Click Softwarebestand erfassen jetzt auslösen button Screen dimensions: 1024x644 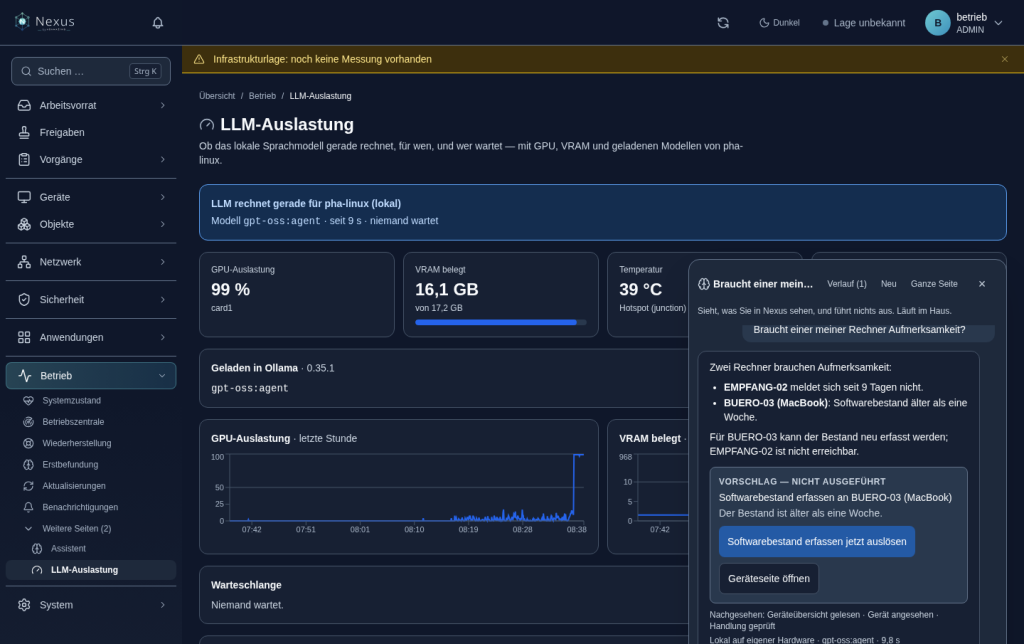(816, 541)
